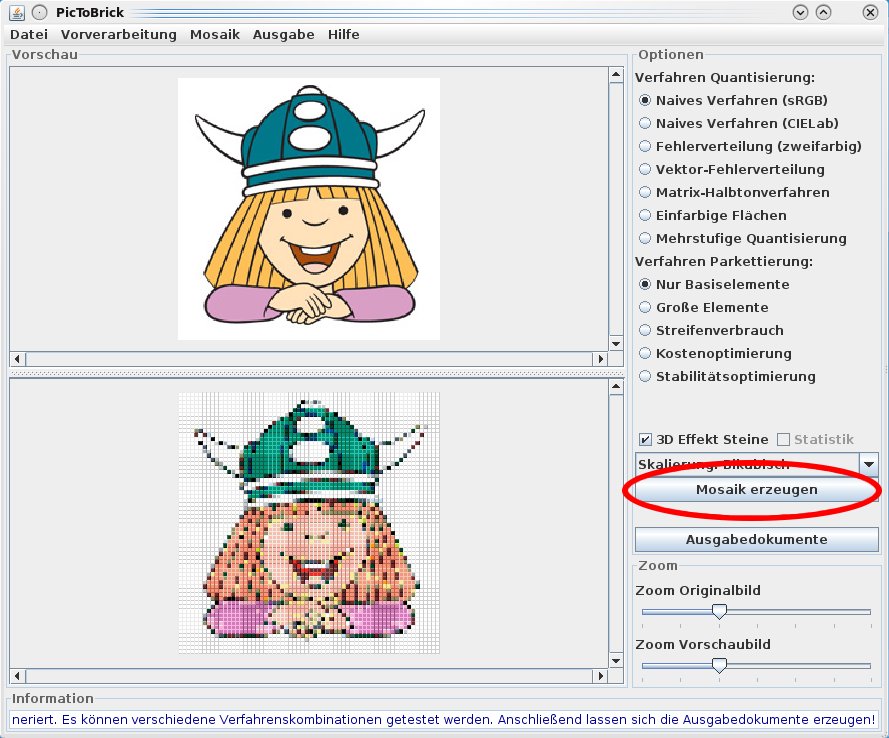The height and width of the screenshot is (738, 889).
Task: Click the original Viking image thumbnail
Action: coord(309,209)
